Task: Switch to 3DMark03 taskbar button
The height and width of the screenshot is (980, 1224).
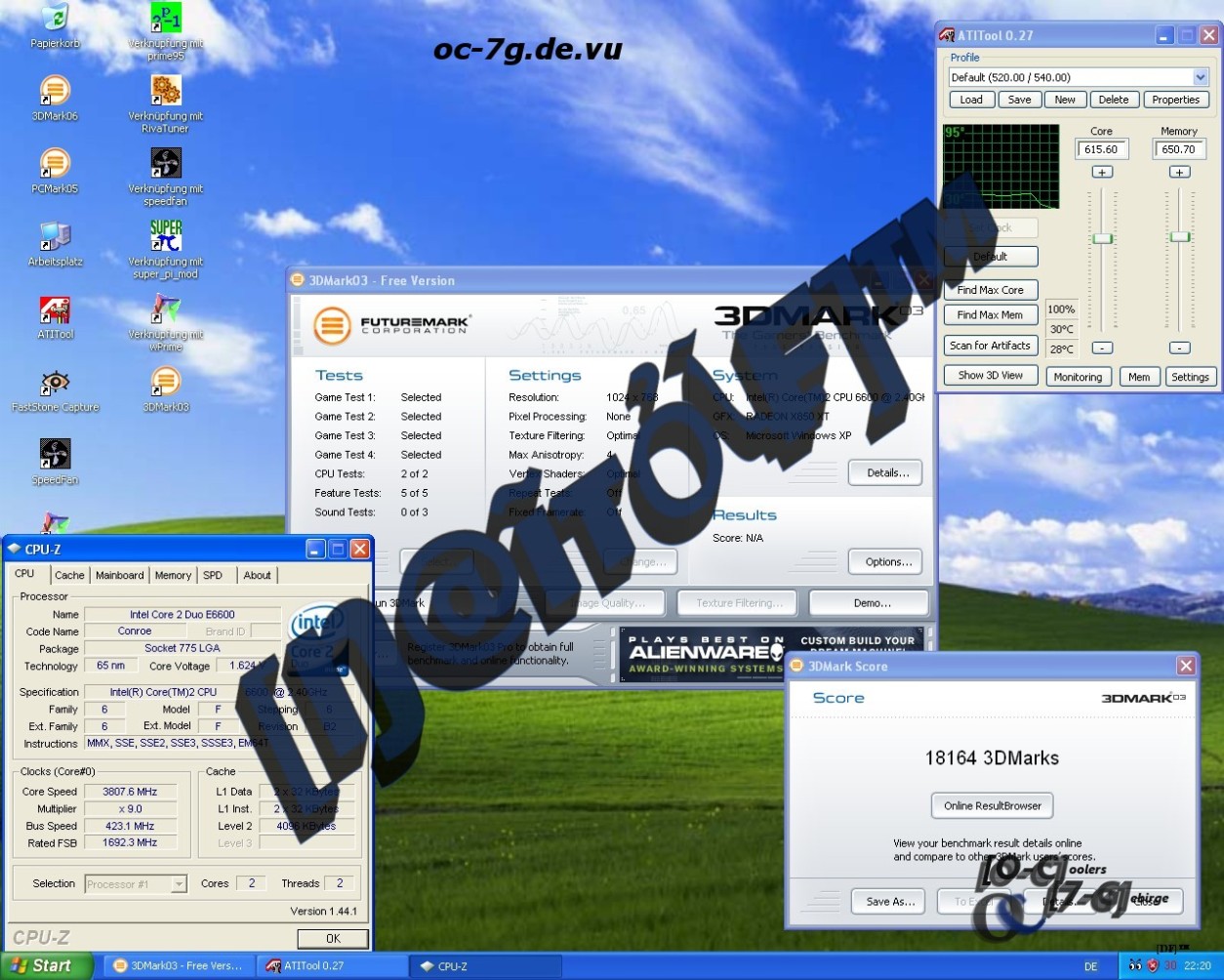Action: [179, 965]
